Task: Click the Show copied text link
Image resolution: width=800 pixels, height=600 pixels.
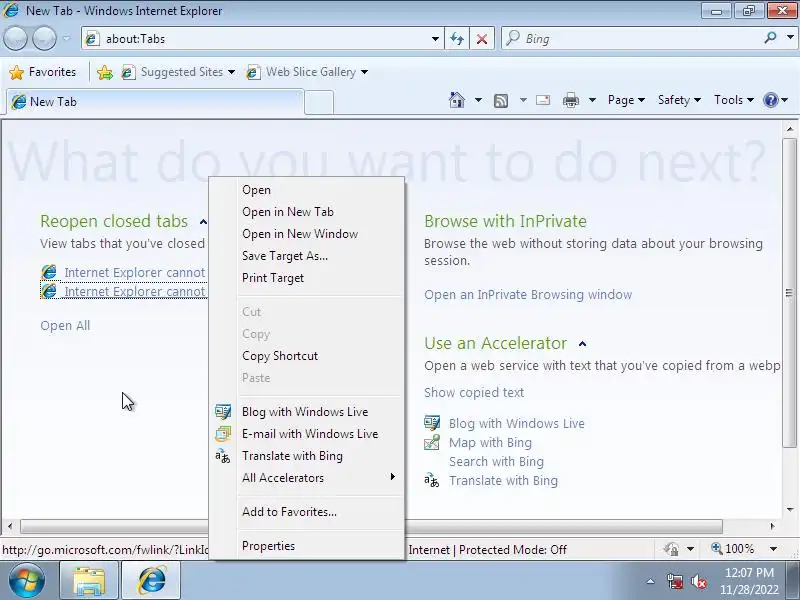Action: [474, 392]
